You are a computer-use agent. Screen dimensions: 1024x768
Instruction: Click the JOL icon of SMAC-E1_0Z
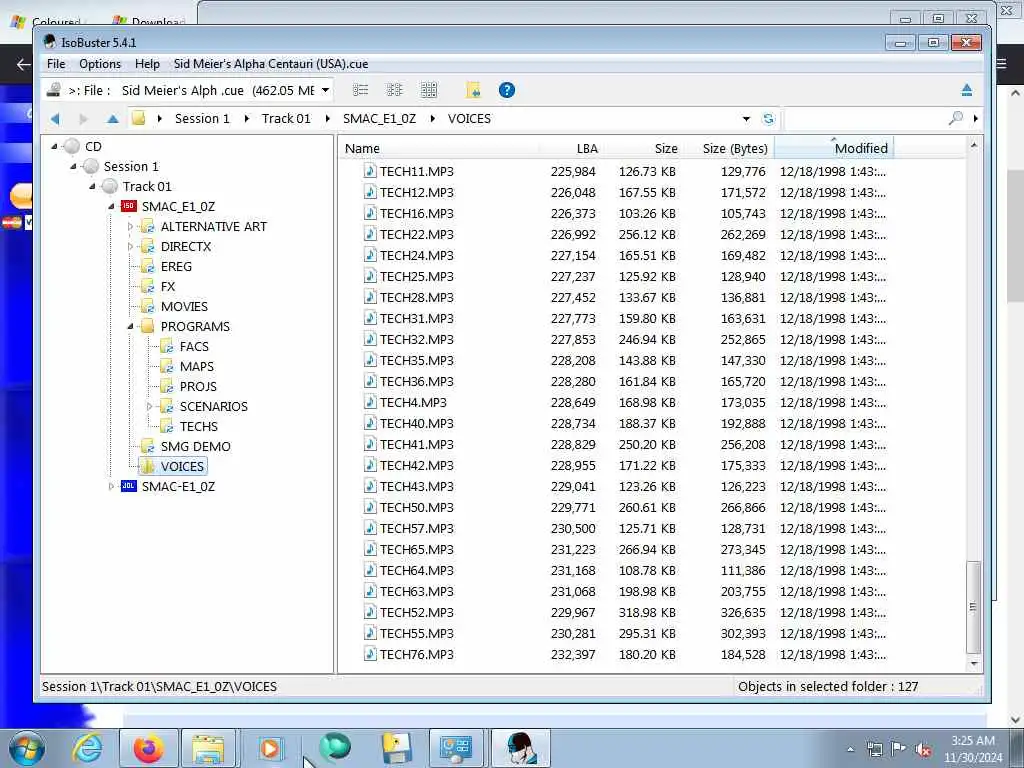coord(129,486)
